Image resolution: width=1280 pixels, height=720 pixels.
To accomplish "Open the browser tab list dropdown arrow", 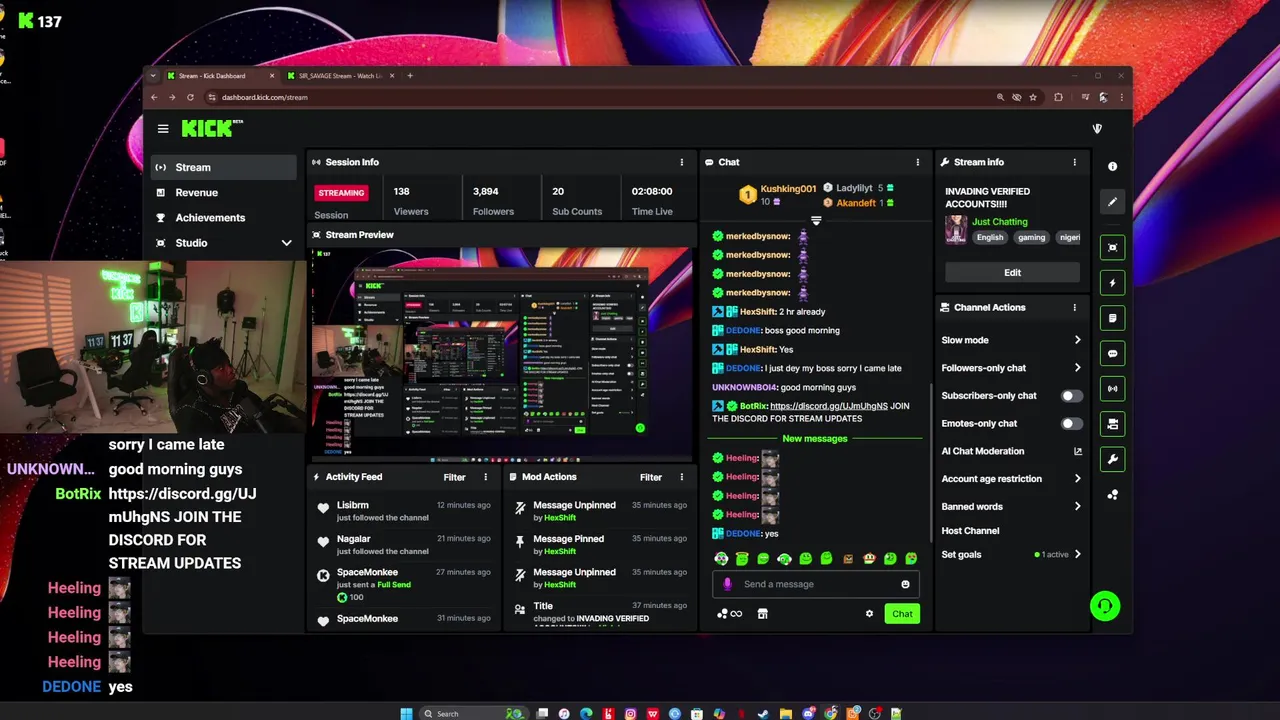I will point(153,76).
